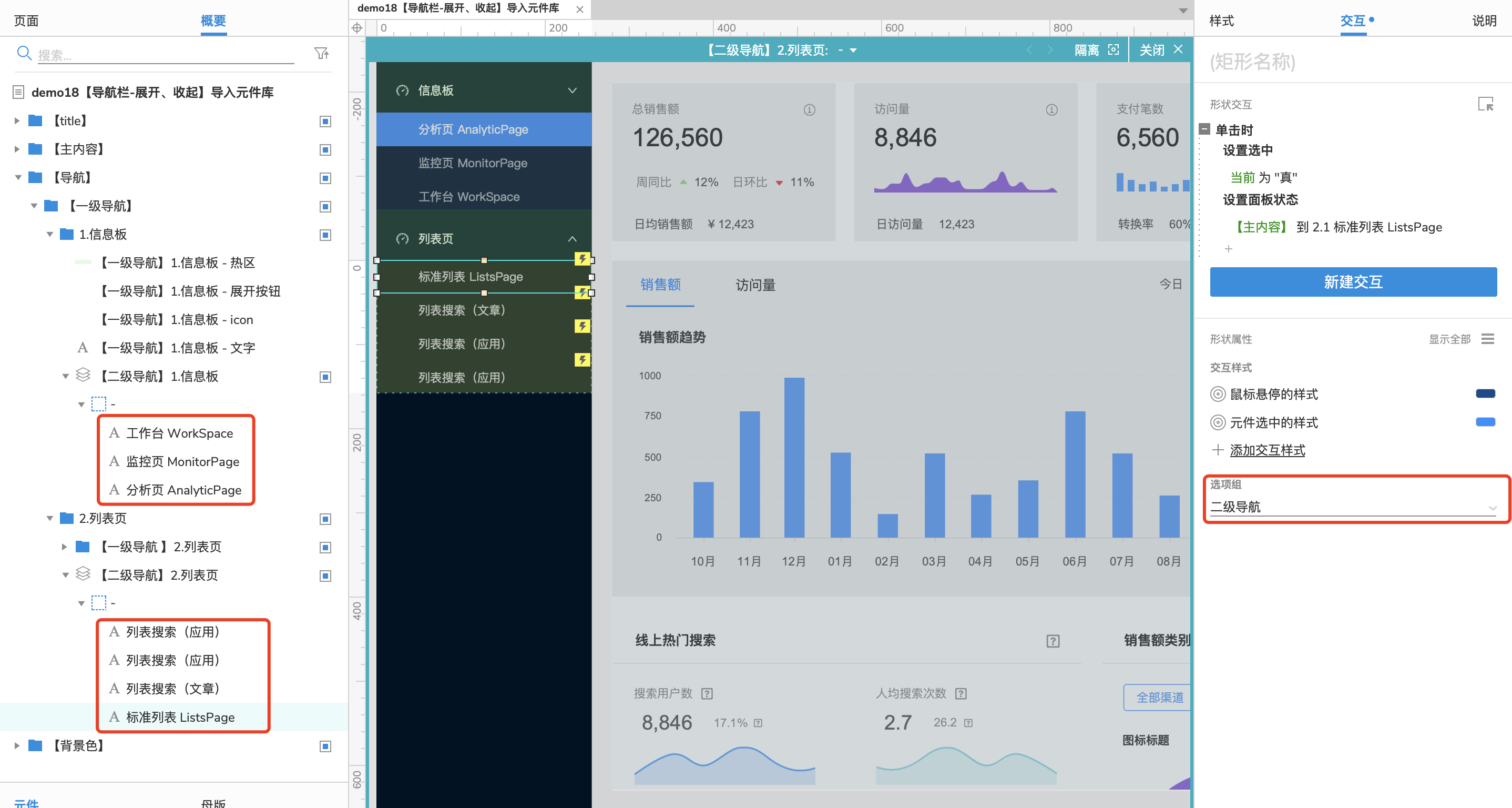Go to next panel state arrow
The image size is (1512, 808).
pyautogui.click(x=1050, y=50)
